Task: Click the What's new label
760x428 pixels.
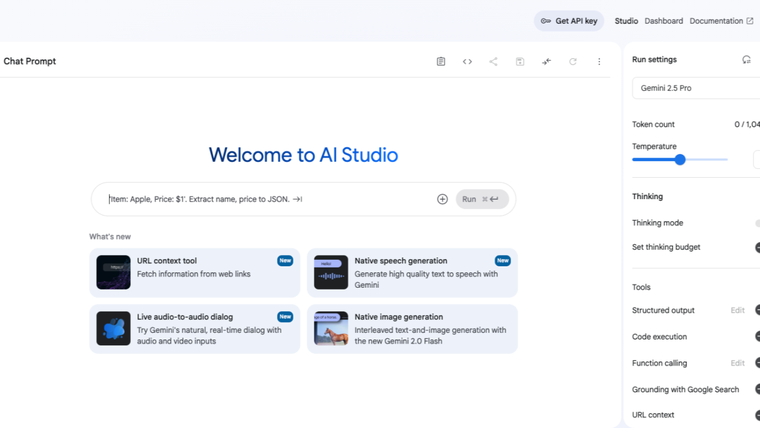Action: point(110,237)
